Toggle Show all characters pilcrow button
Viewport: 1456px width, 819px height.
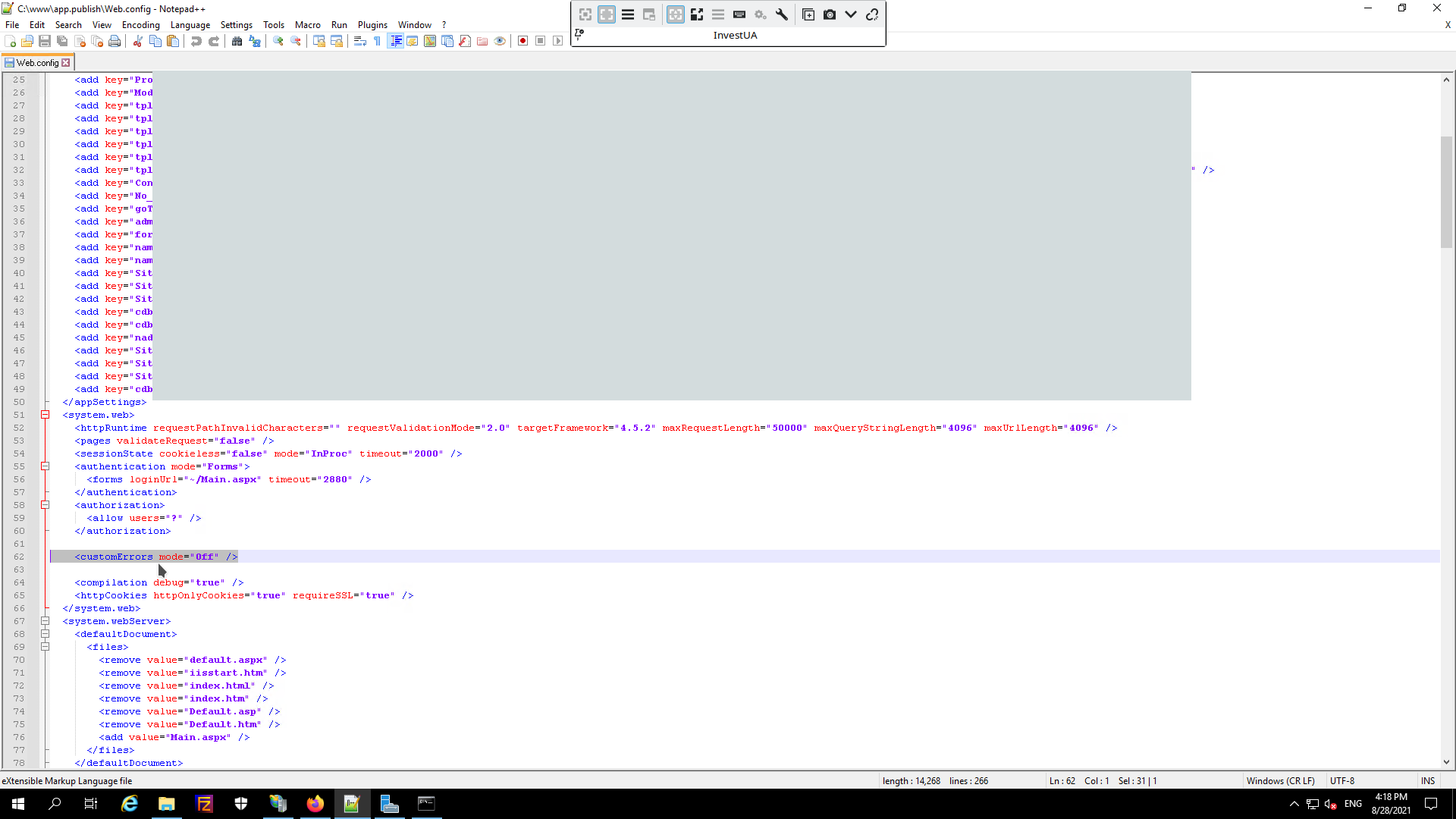click(x=378, y=41)
